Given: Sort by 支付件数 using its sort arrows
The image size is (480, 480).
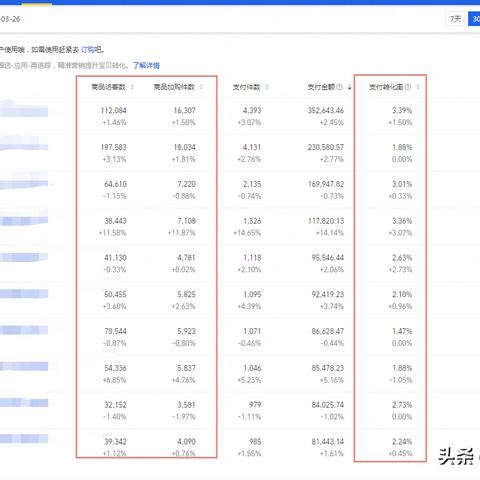Looking at the screenshot, I should pos(267,87).
